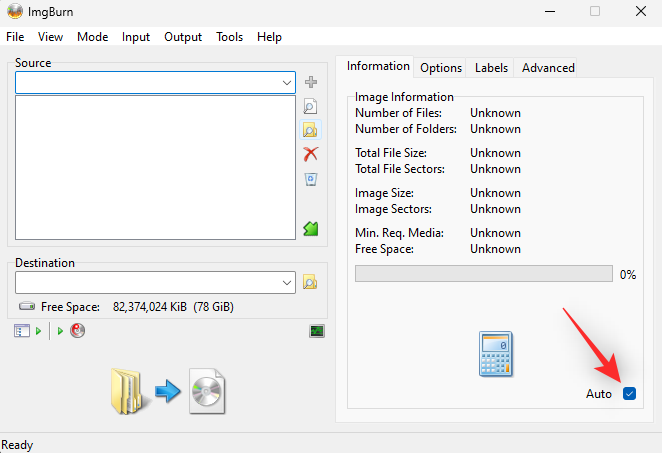This screenshot has height=453, width=662.
Task: Click the image size progress bar
Action: coord(484,274)
